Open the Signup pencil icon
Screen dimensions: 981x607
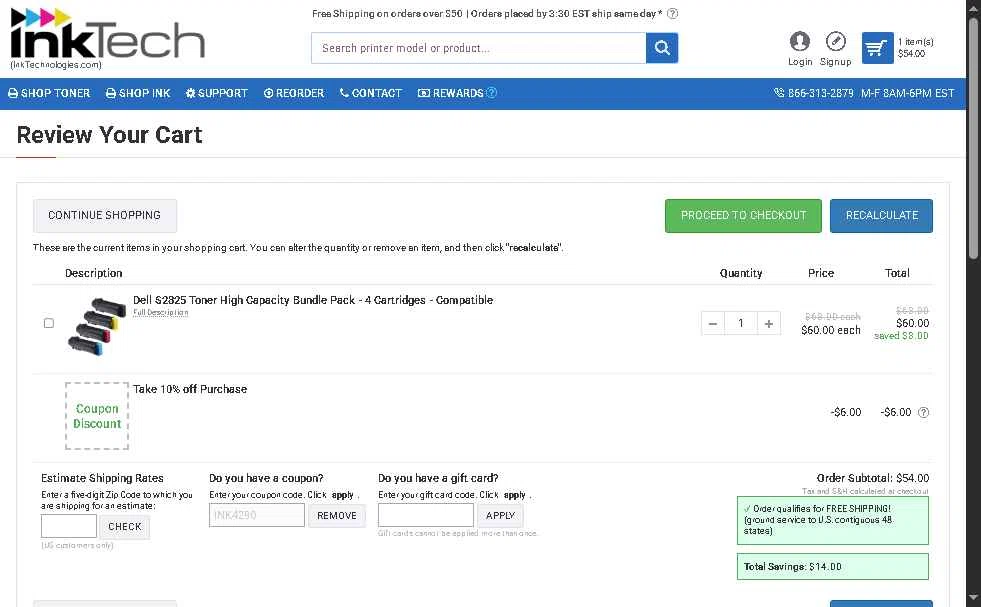tap(835, 41)
